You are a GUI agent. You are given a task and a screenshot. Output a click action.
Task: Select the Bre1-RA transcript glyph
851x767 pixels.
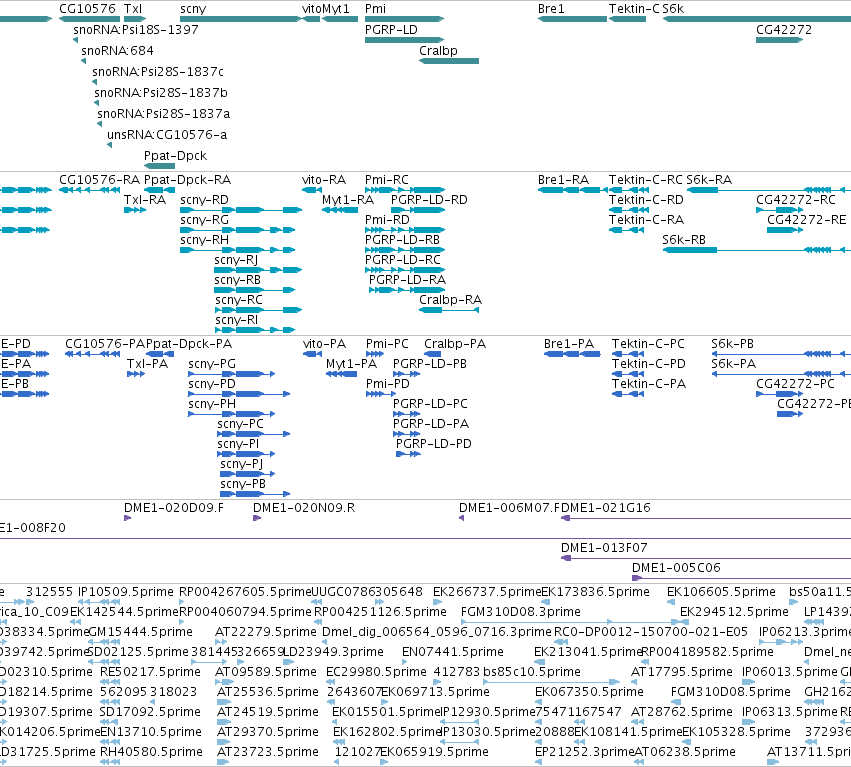coord(572,190)
